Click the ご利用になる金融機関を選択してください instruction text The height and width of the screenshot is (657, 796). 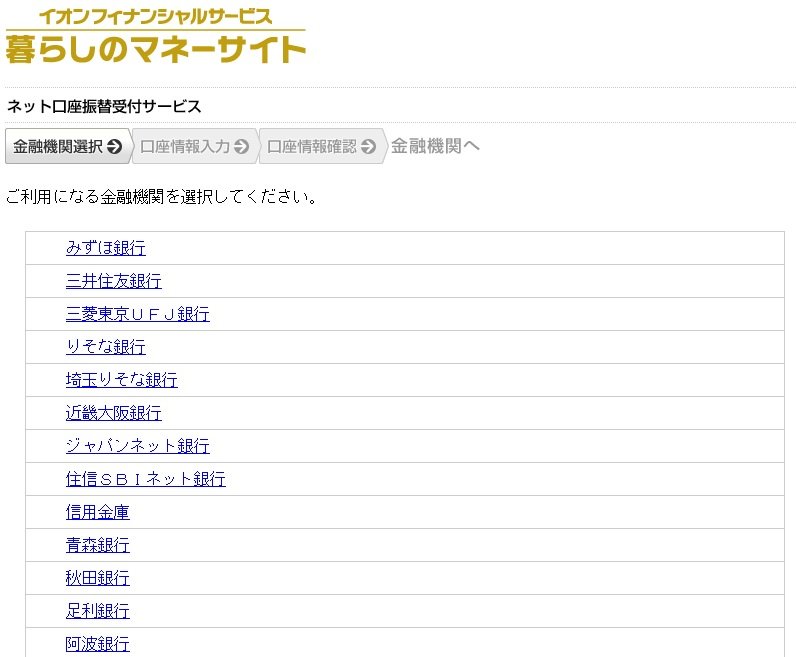[161, 196]
